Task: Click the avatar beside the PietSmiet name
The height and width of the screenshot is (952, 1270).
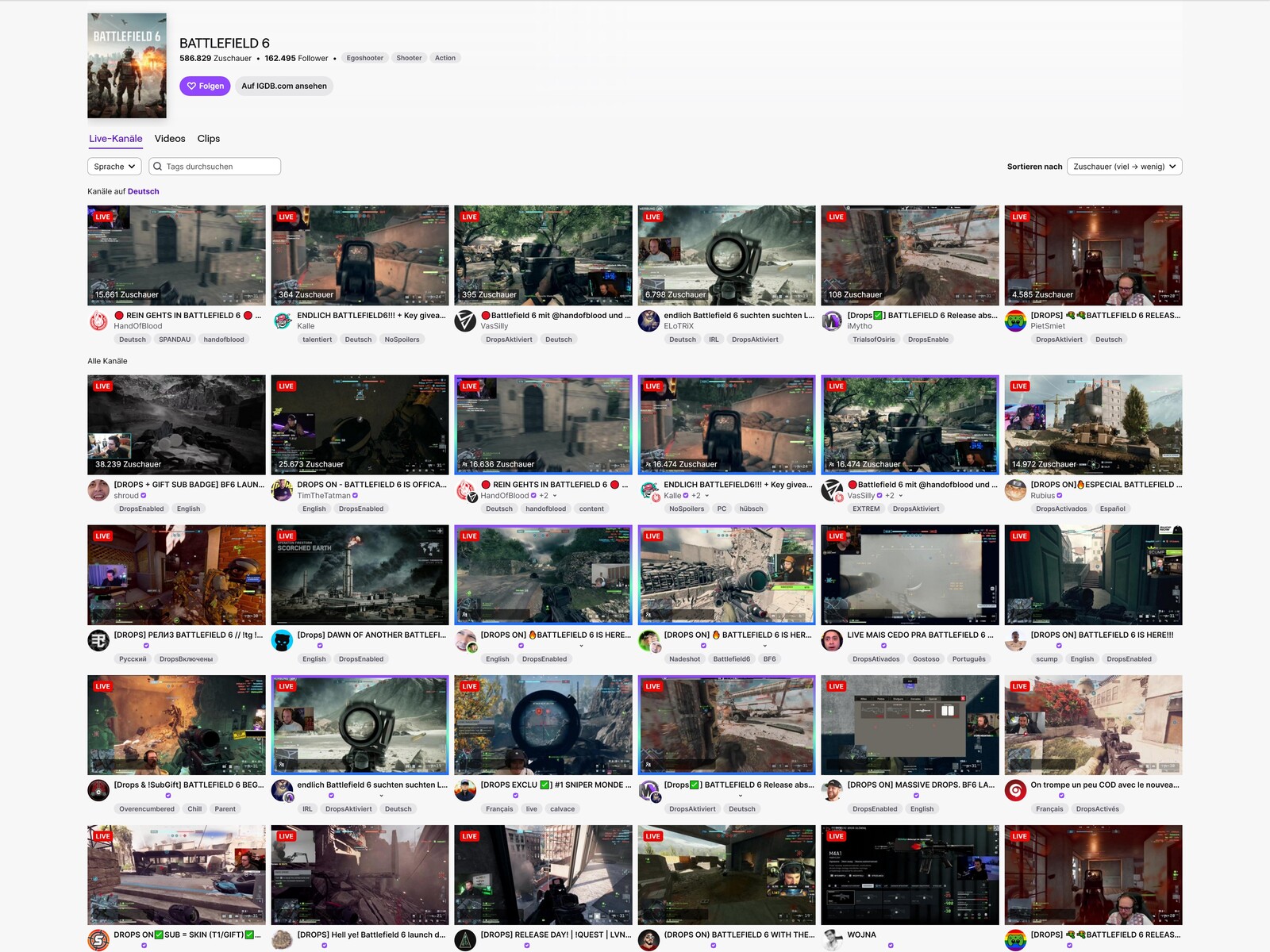Action: click(x=1015, y=321)
